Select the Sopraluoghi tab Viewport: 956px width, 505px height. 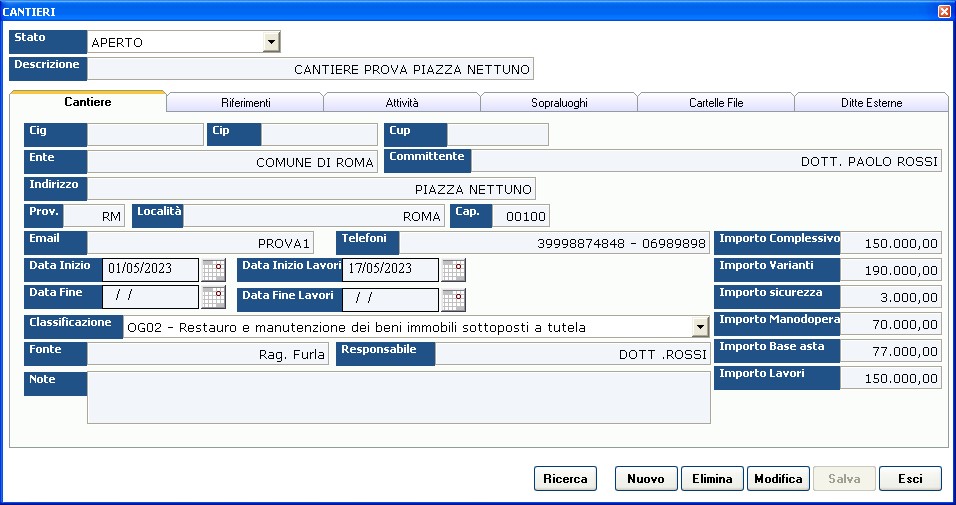click(559, 102)
